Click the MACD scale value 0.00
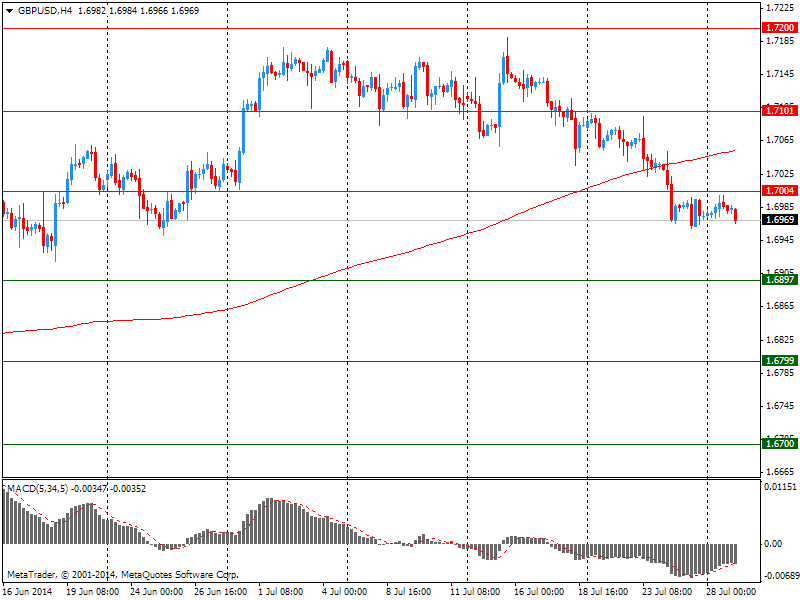Screen dimensions: 800x600 click(773, 544)
